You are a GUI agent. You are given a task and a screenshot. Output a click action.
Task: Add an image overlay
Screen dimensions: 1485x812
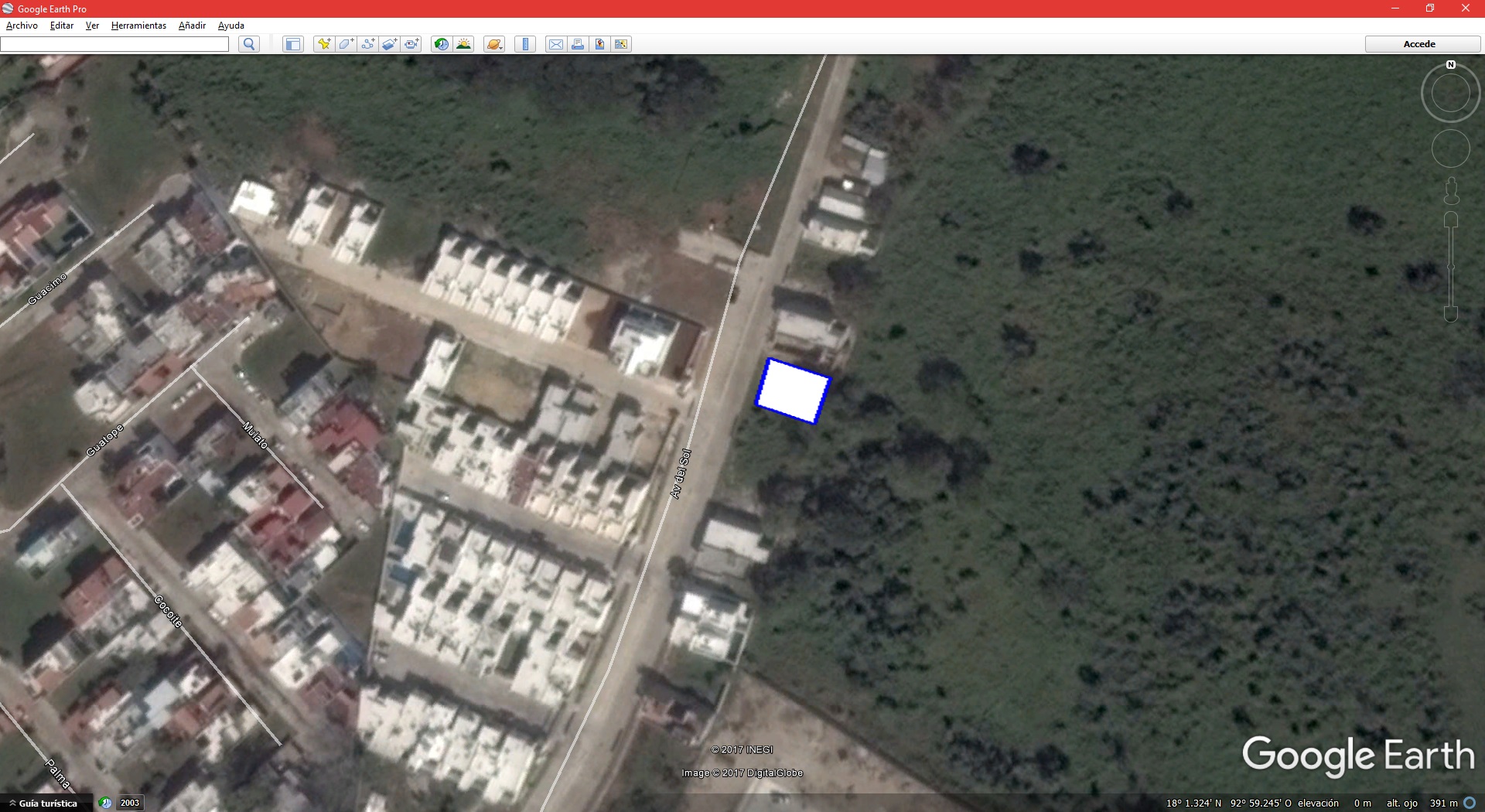[390, 44]
